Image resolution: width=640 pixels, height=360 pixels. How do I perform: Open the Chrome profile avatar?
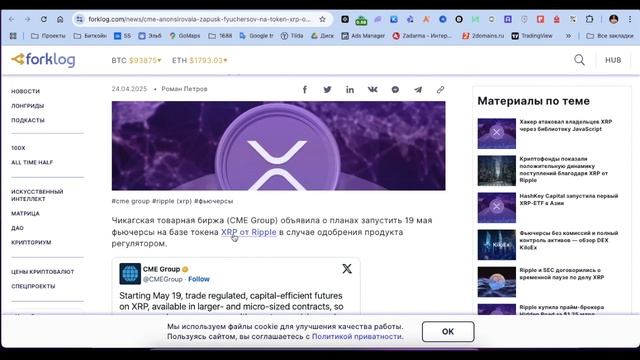[x=613, y=19]
